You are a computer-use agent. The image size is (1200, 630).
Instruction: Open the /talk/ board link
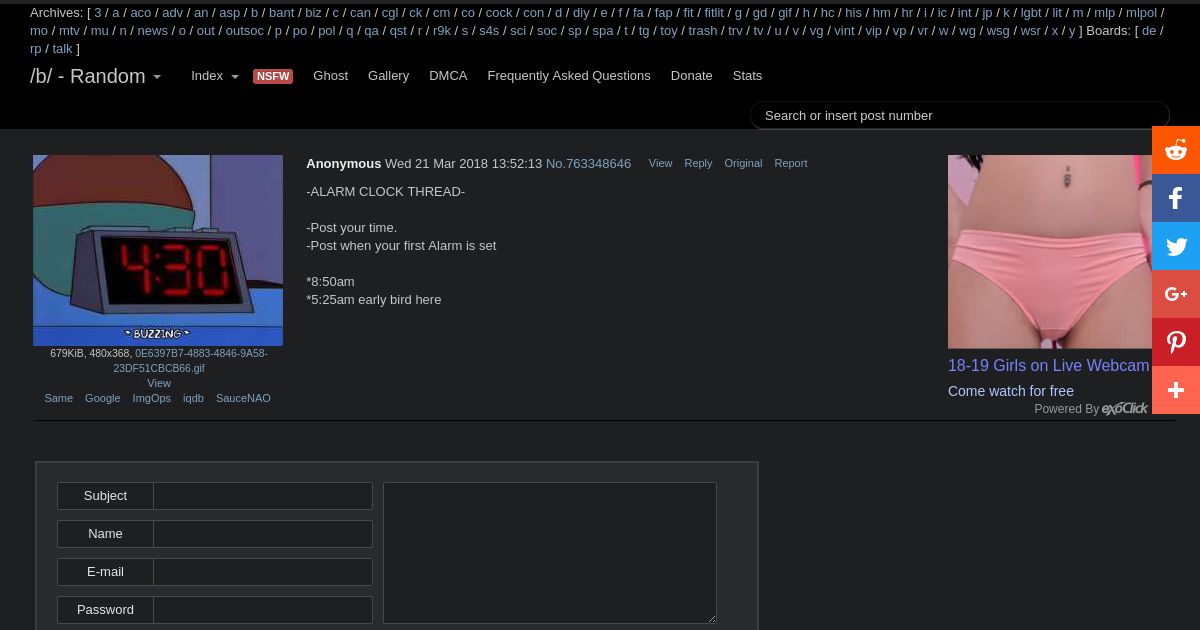[63, 49]
